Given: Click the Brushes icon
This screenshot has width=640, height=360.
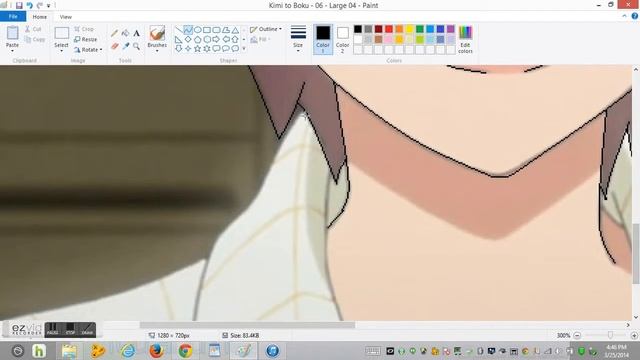Looking at the screenshot, I should tap(157, 33).
